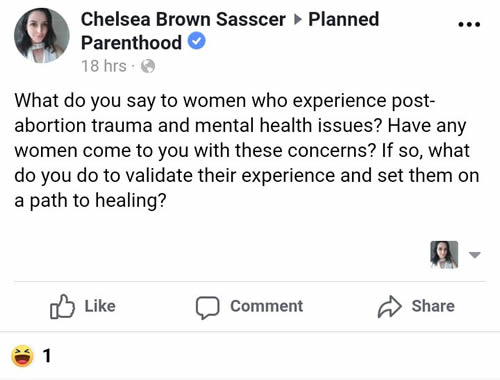Click the word Parenthood beside verified badge

pyautogui.click(x=131, y=43)
